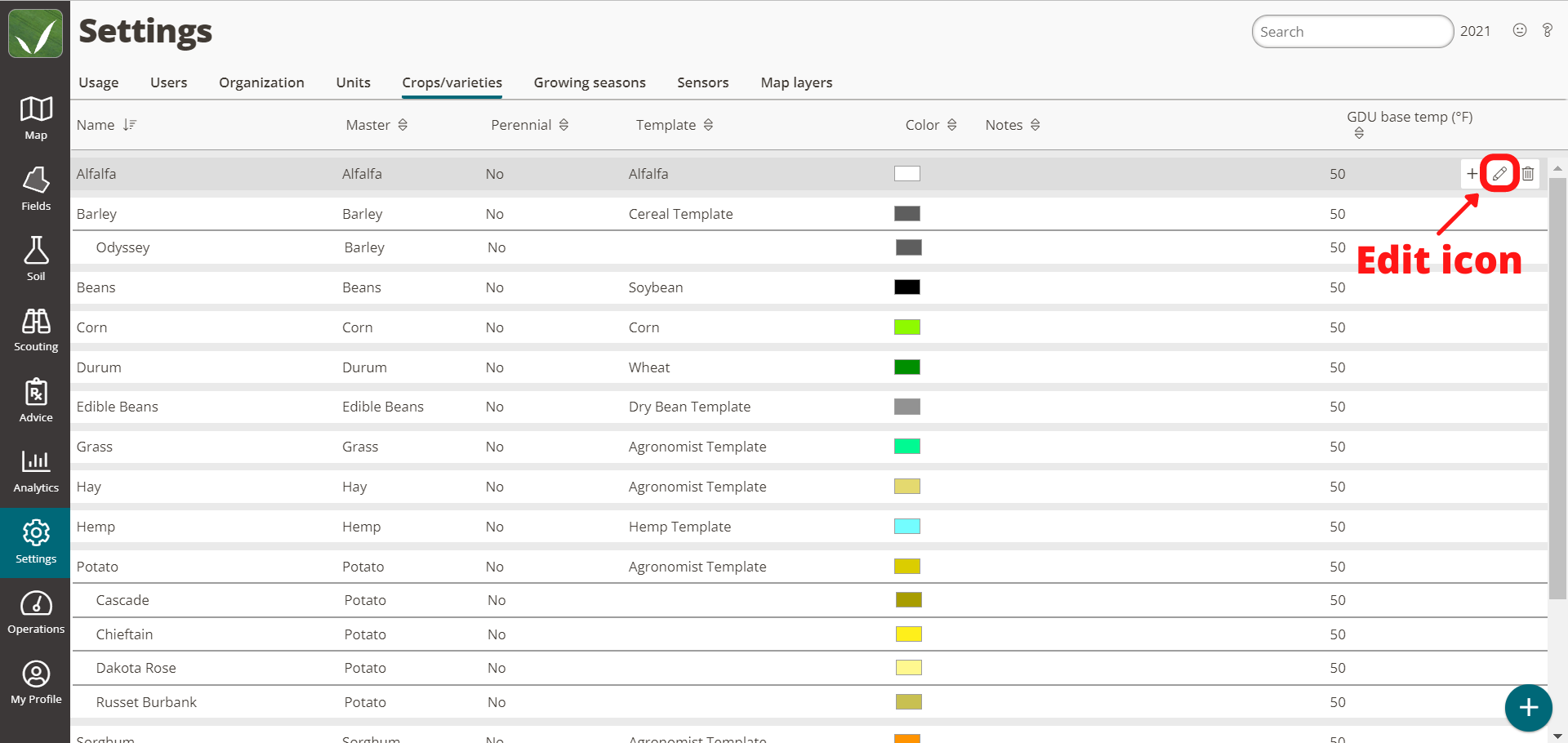
Task: Click the white Alfalfa color swatch
Action: click(x=906, y=173)
